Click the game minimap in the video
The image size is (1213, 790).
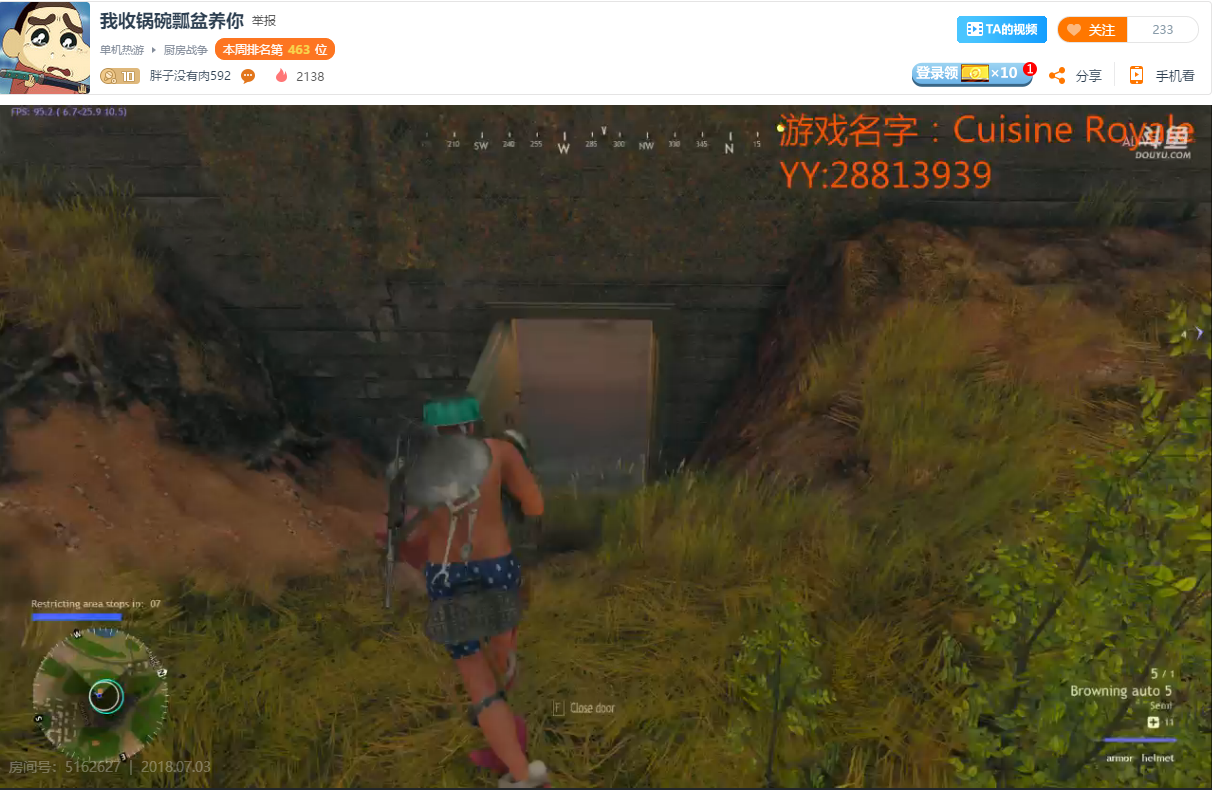[100, 694]
